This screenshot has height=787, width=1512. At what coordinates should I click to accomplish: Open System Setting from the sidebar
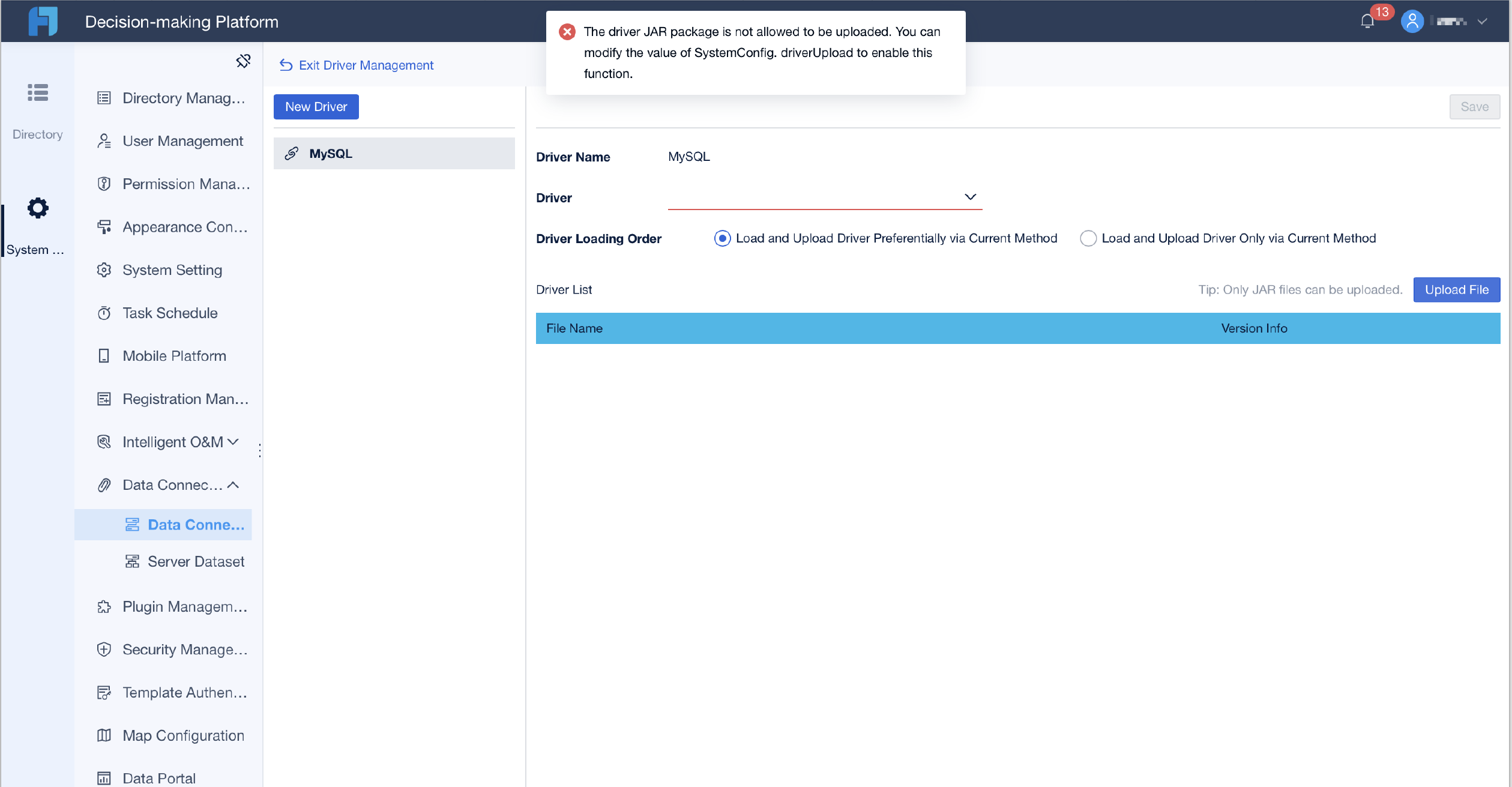172,270
